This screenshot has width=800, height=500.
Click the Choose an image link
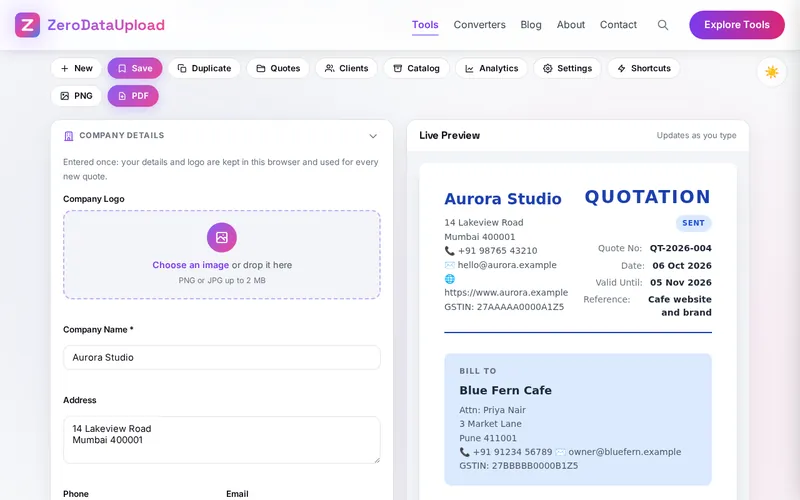coord(190,265)
